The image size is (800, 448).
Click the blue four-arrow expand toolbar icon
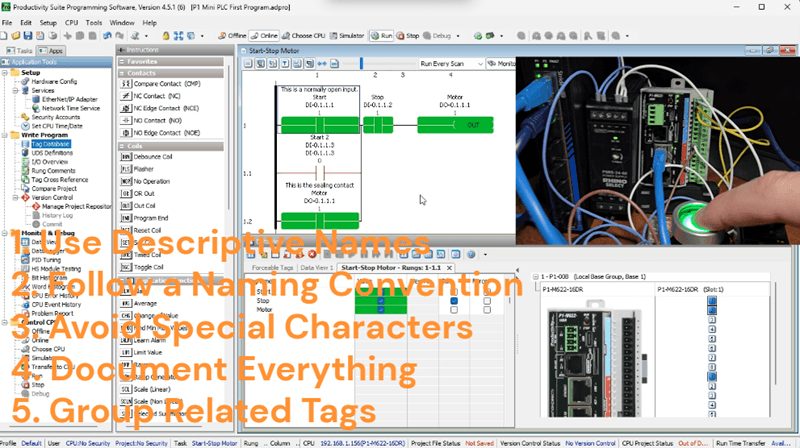[x=178, y=36]
